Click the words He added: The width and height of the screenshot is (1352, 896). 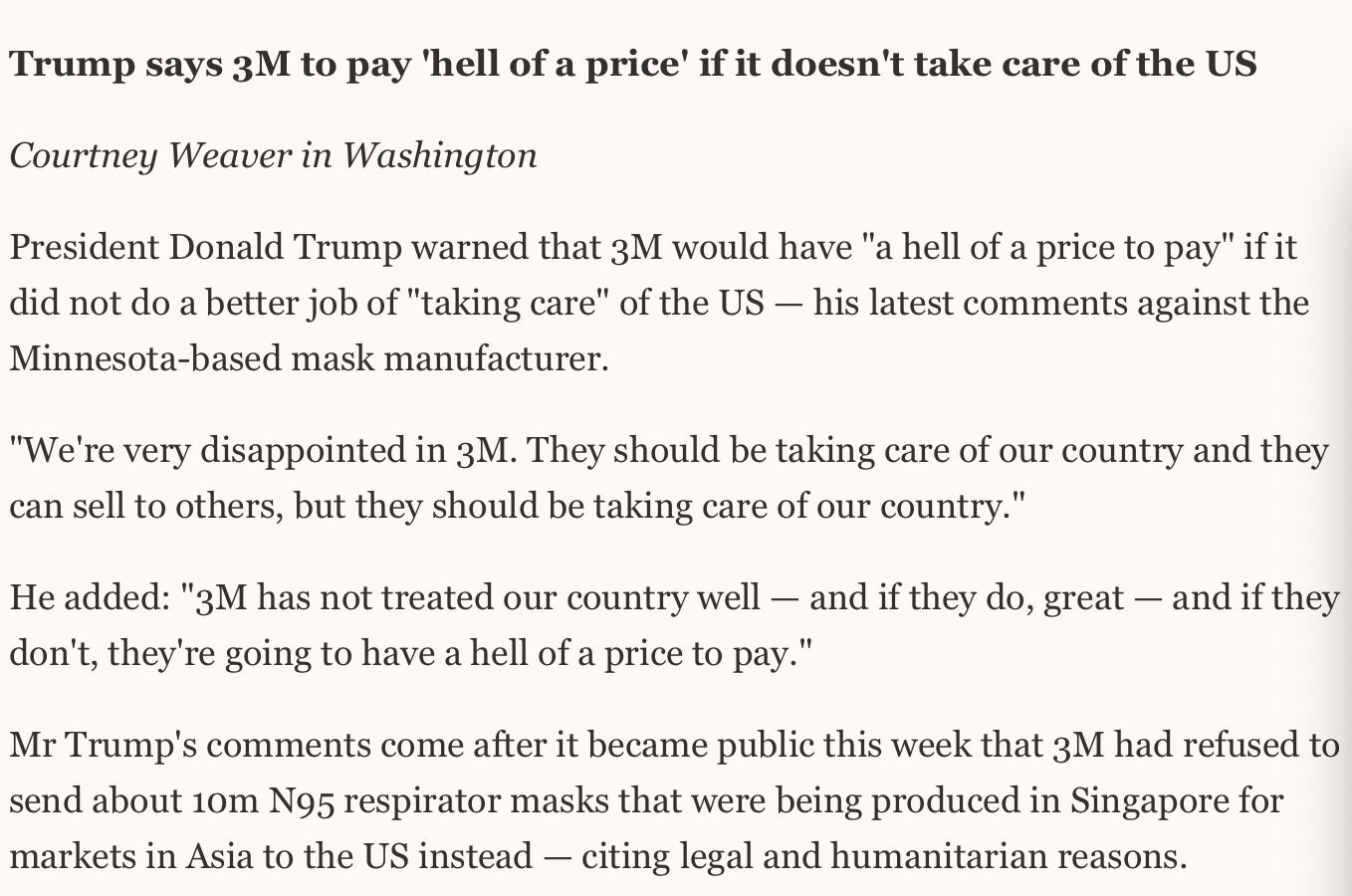pyautogui.click(x=91, y=597)
